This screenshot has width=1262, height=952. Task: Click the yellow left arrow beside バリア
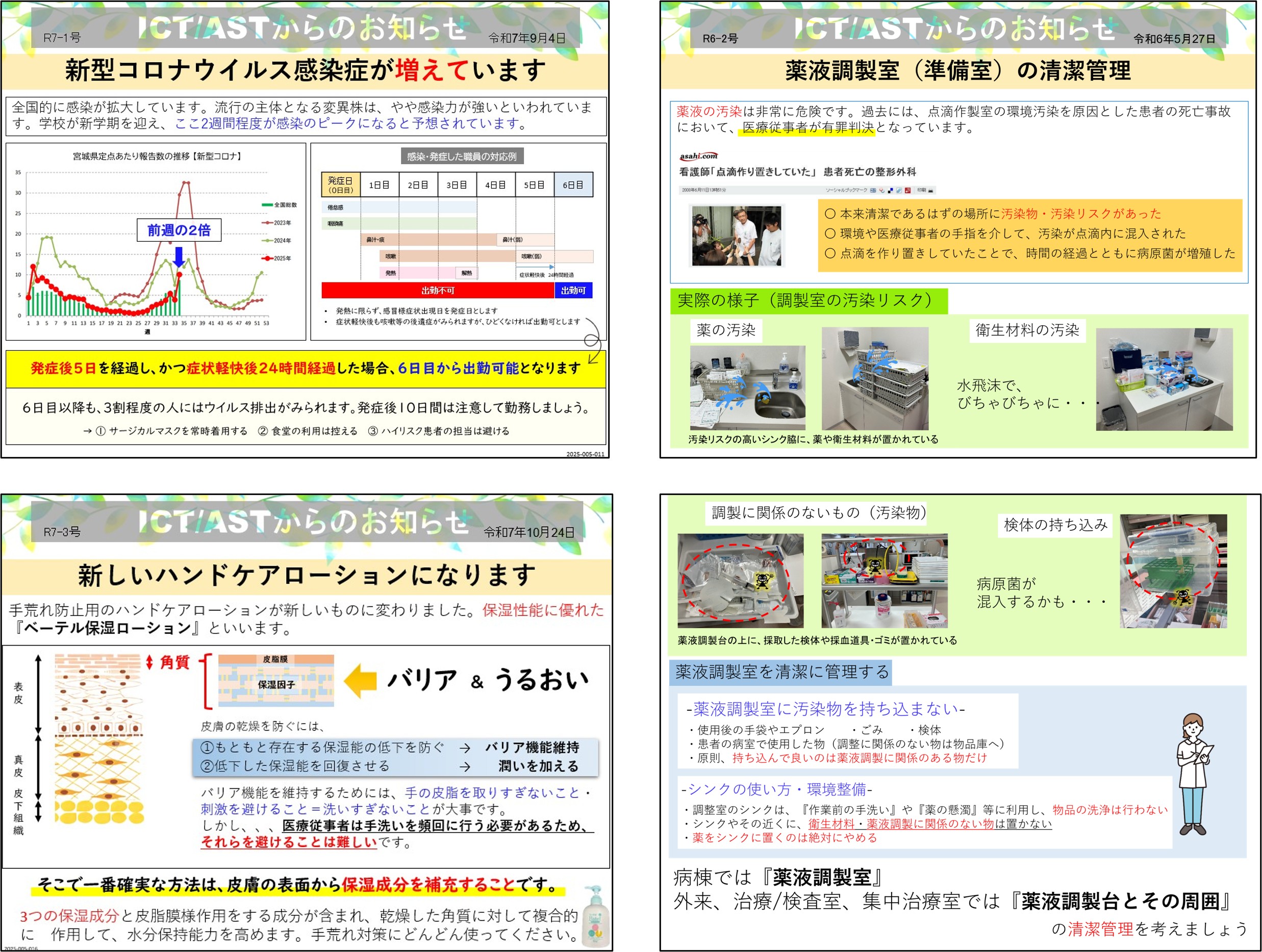pos(361,681)
